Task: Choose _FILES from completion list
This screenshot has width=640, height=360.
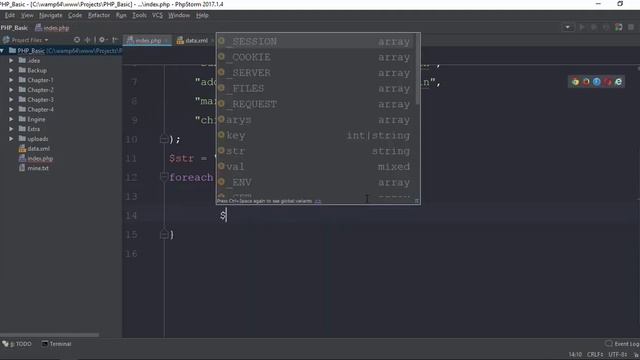Action: 316,89
